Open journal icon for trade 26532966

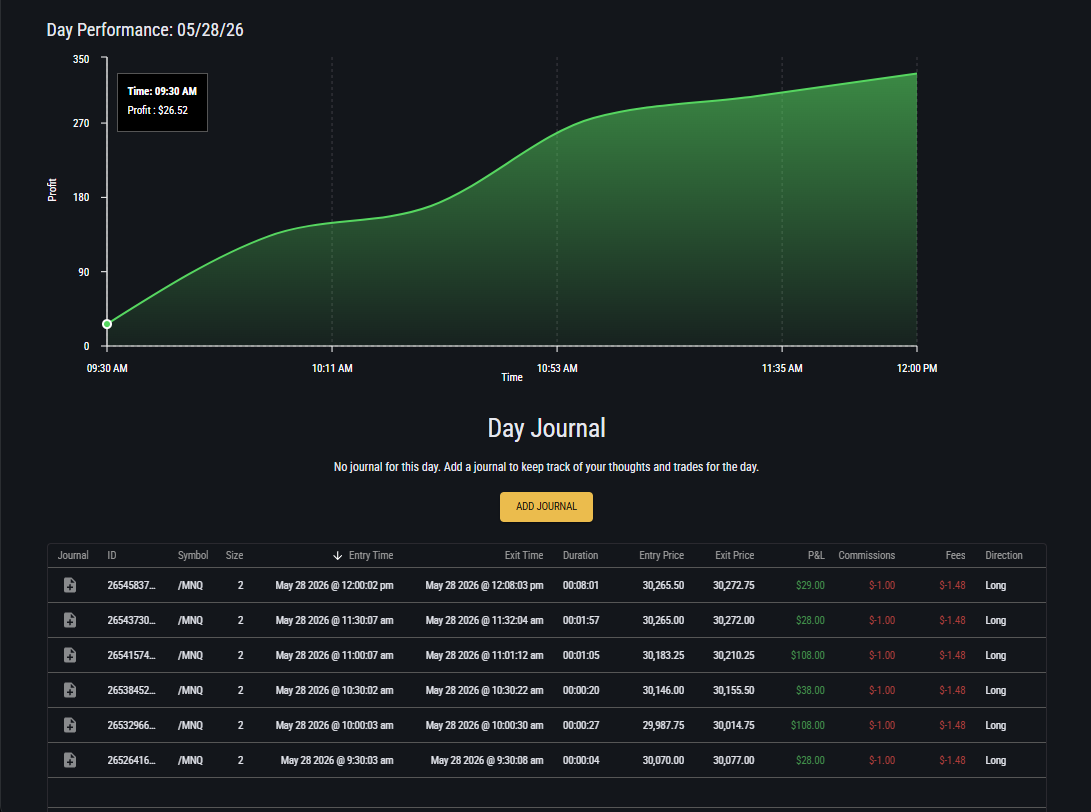(x=70, y=725)
